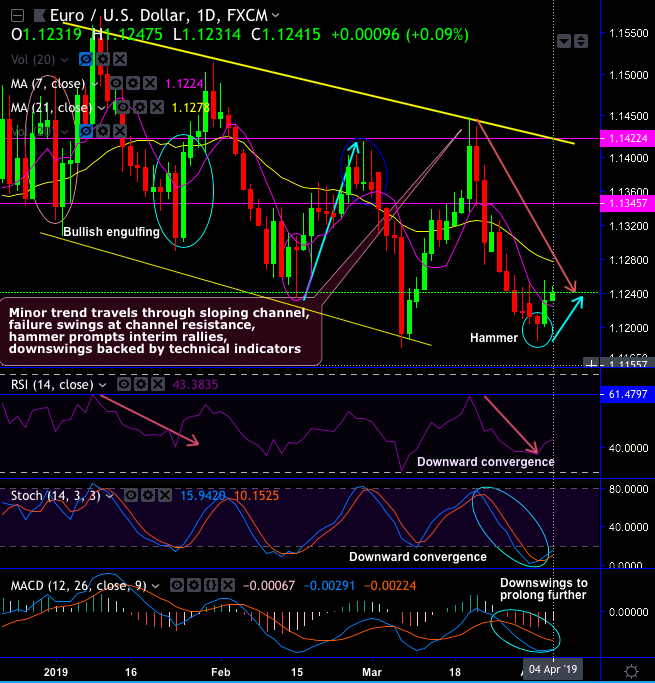Click the Feb label on the time axis
The width and height of the screenshot is (655, 683).
220,672
